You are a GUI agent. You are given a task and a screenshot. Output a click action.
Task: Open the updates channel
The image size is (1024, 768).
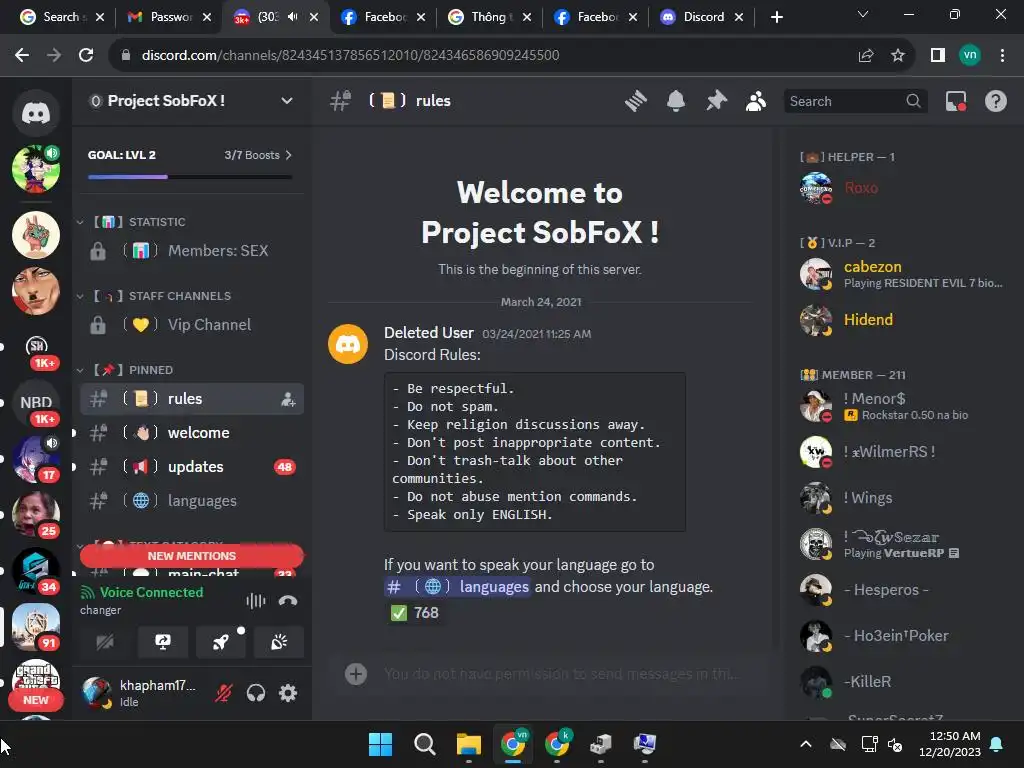[x=191, y=467]
